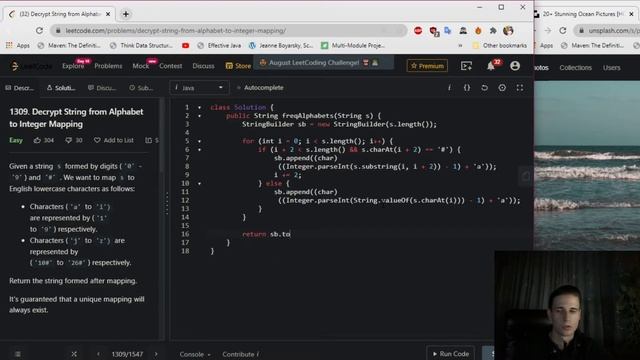Viewport: 640px width, 360px height.
Task: Switch to the Solution tab
Action: pyautogui.click(x=61, y=88)
